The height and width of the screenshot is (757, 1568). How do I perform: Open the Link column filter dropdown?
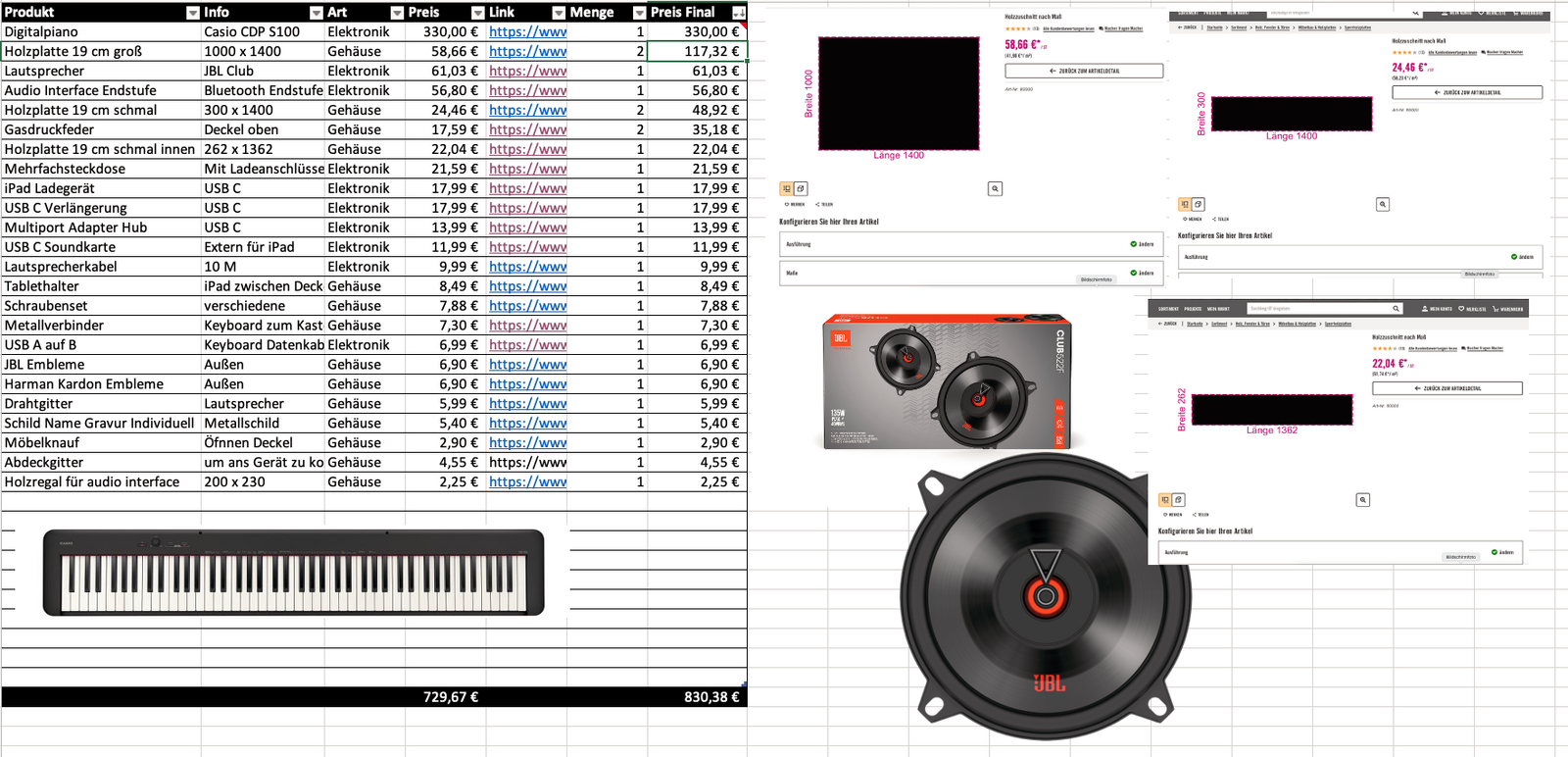coord(559,13)
